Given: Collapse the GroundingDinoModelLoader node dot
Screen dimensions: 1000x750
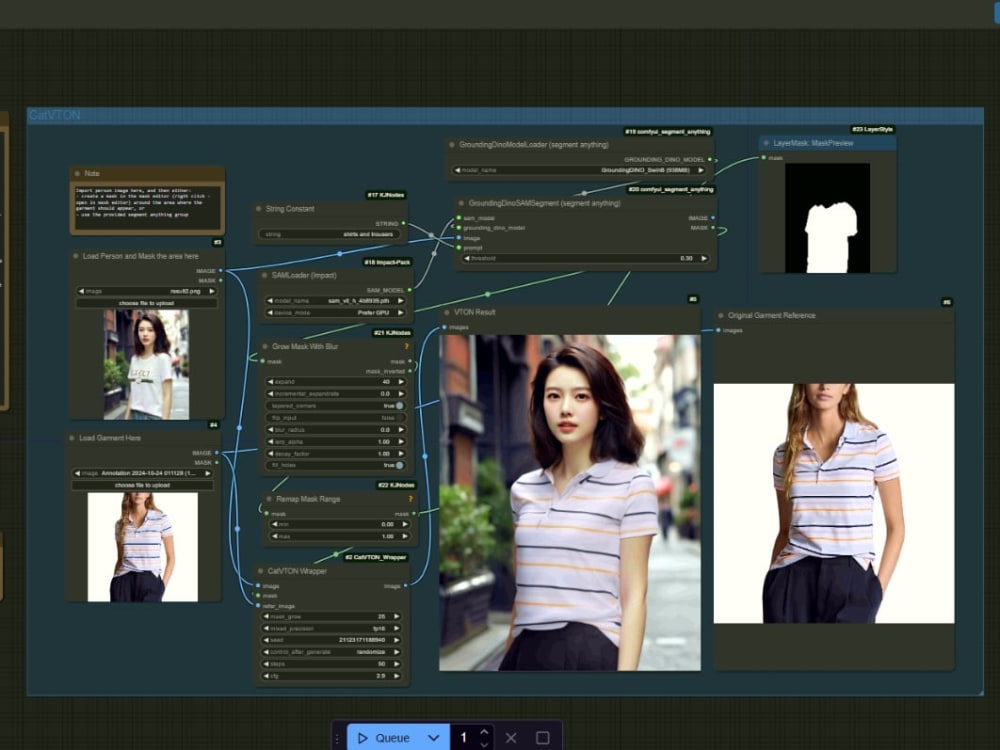Looking at the screenshot, I should point(452,145).
